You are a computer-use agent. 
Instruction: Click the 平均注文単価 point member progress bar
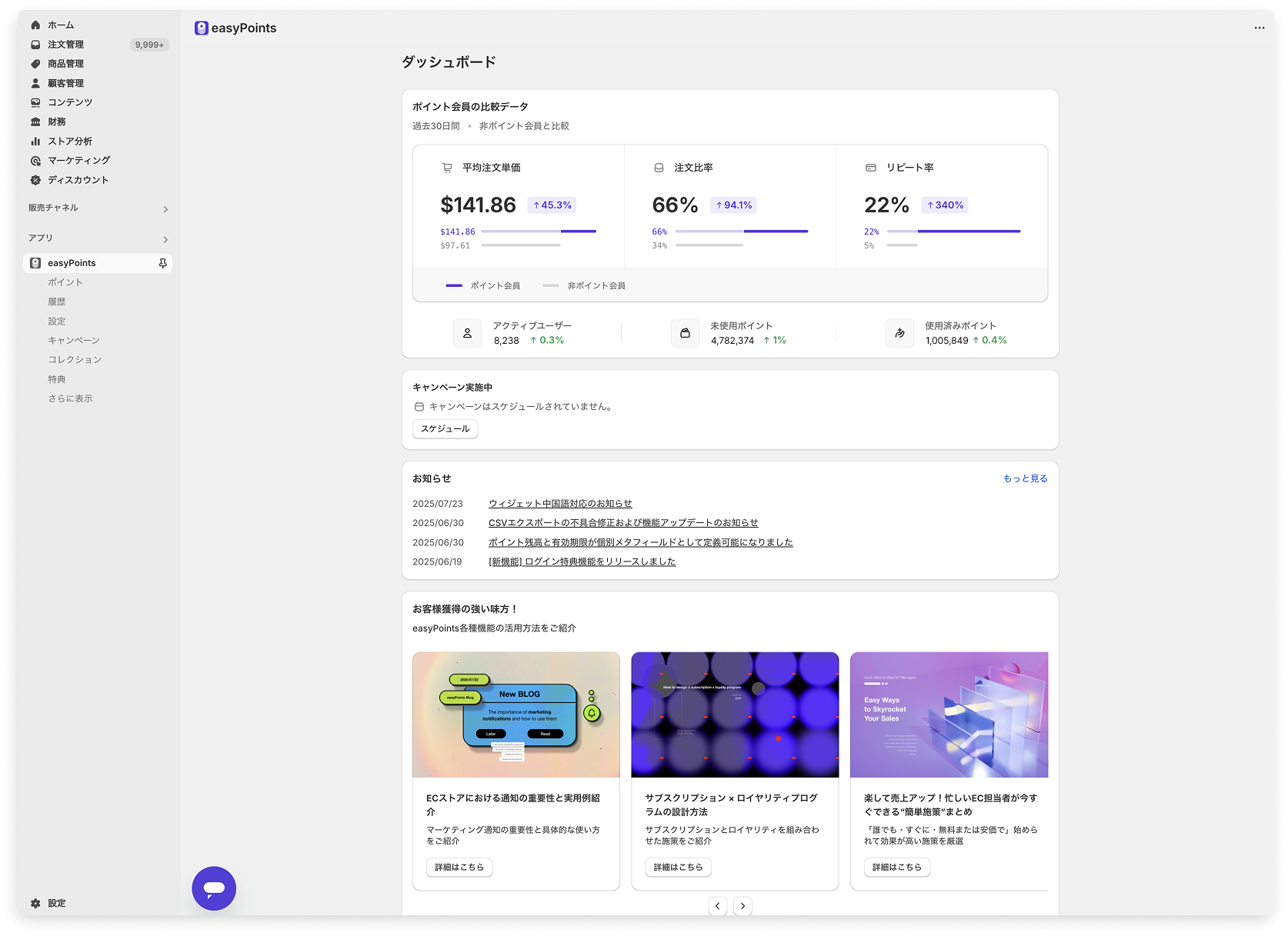click(x=539, y=232)
